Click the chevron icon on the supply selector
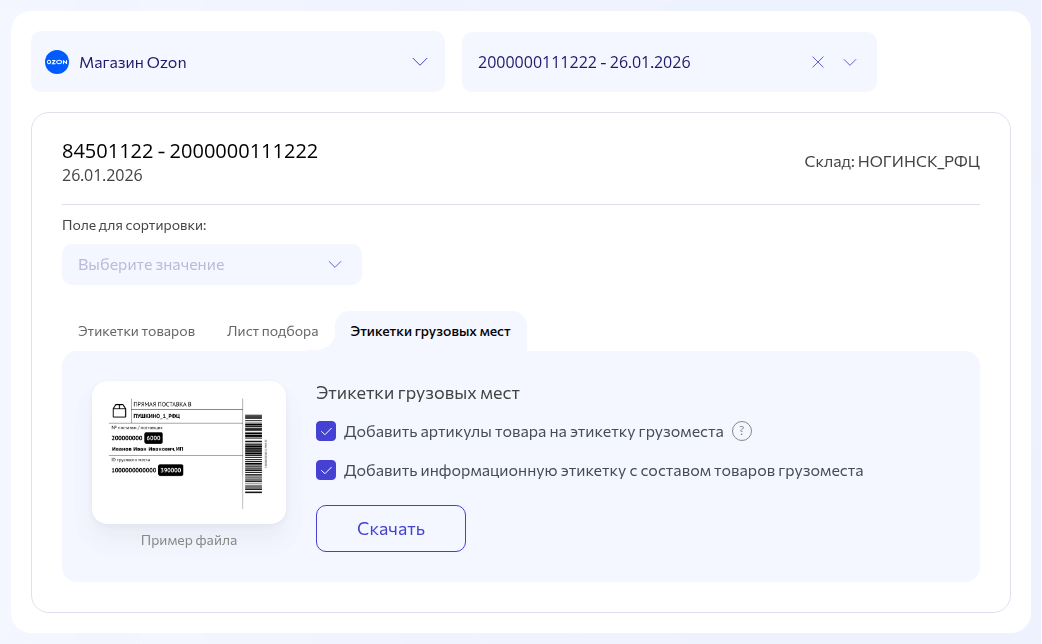This screenshot has height=644, width=1042. coord(850,62)
